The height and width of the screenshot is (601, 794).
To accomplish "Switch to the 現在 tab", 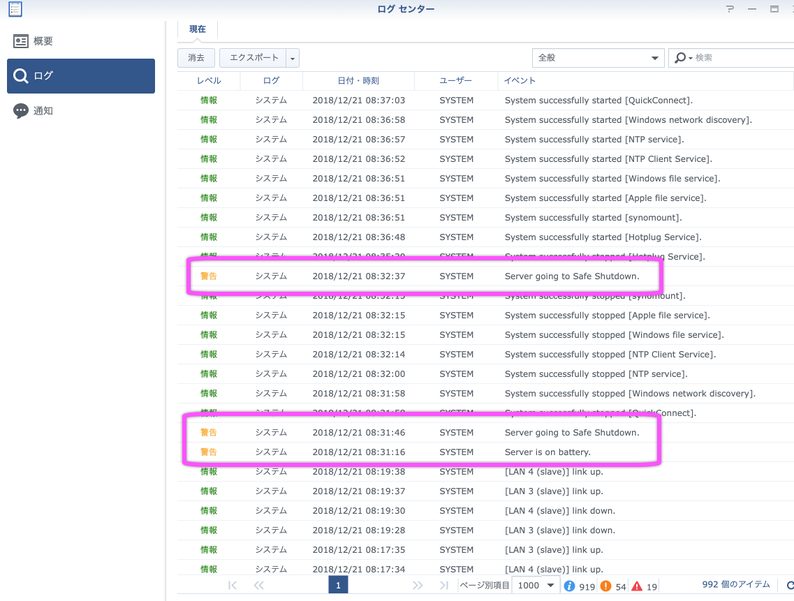I will pos(197,29).
